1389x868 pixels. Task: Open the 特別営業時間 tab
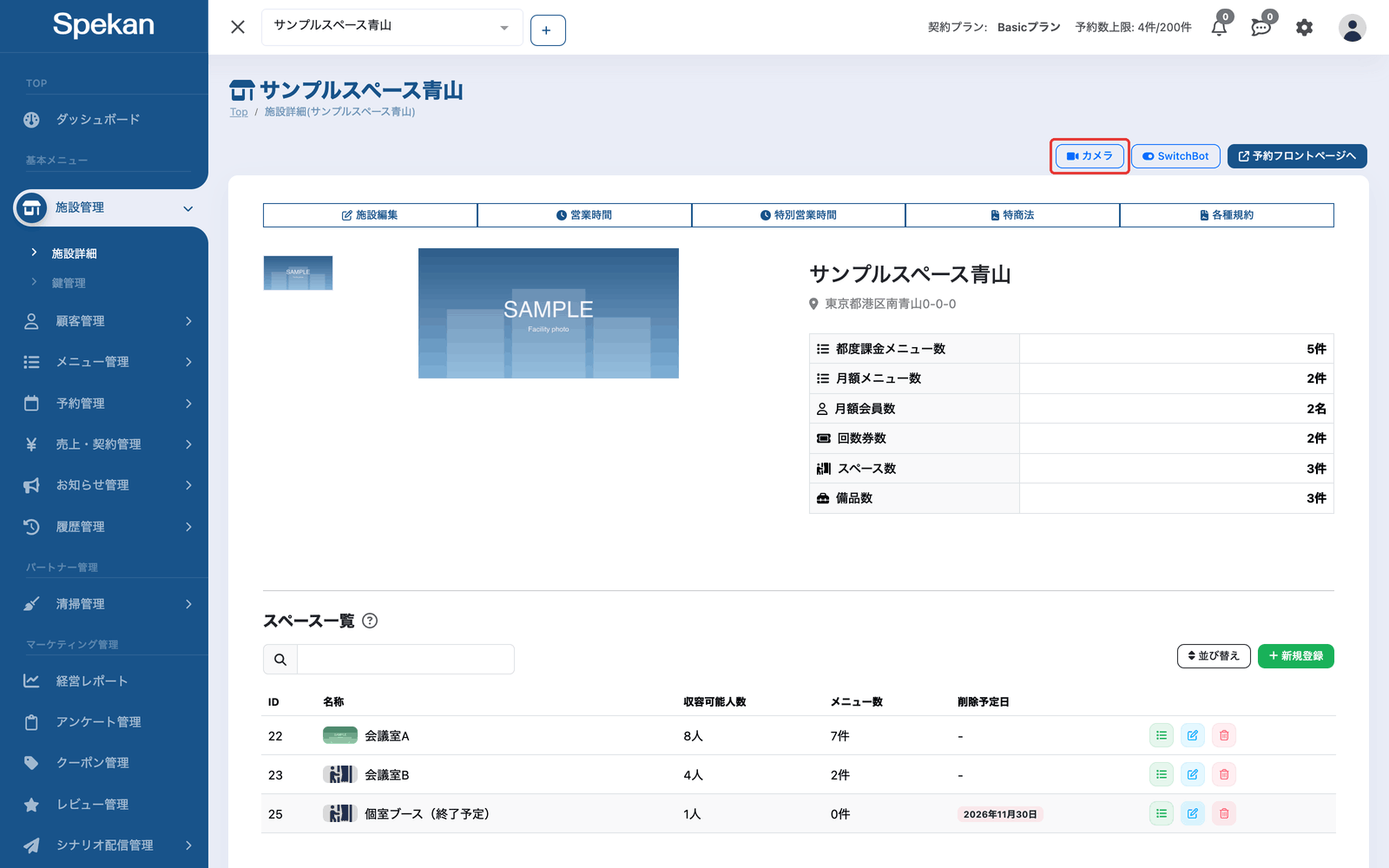[x=799, y=215]
